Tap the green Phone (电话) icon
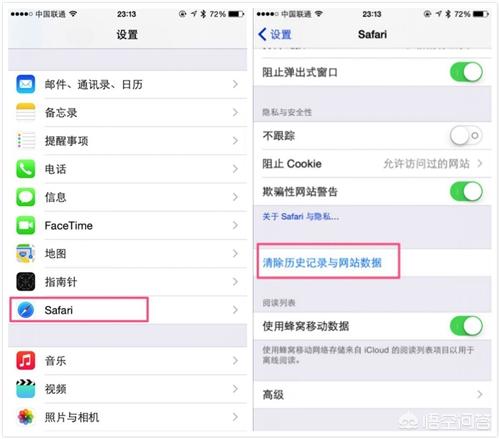Image resolution: width=500 pixels, height=439 pixels. (x=26, y=169)
